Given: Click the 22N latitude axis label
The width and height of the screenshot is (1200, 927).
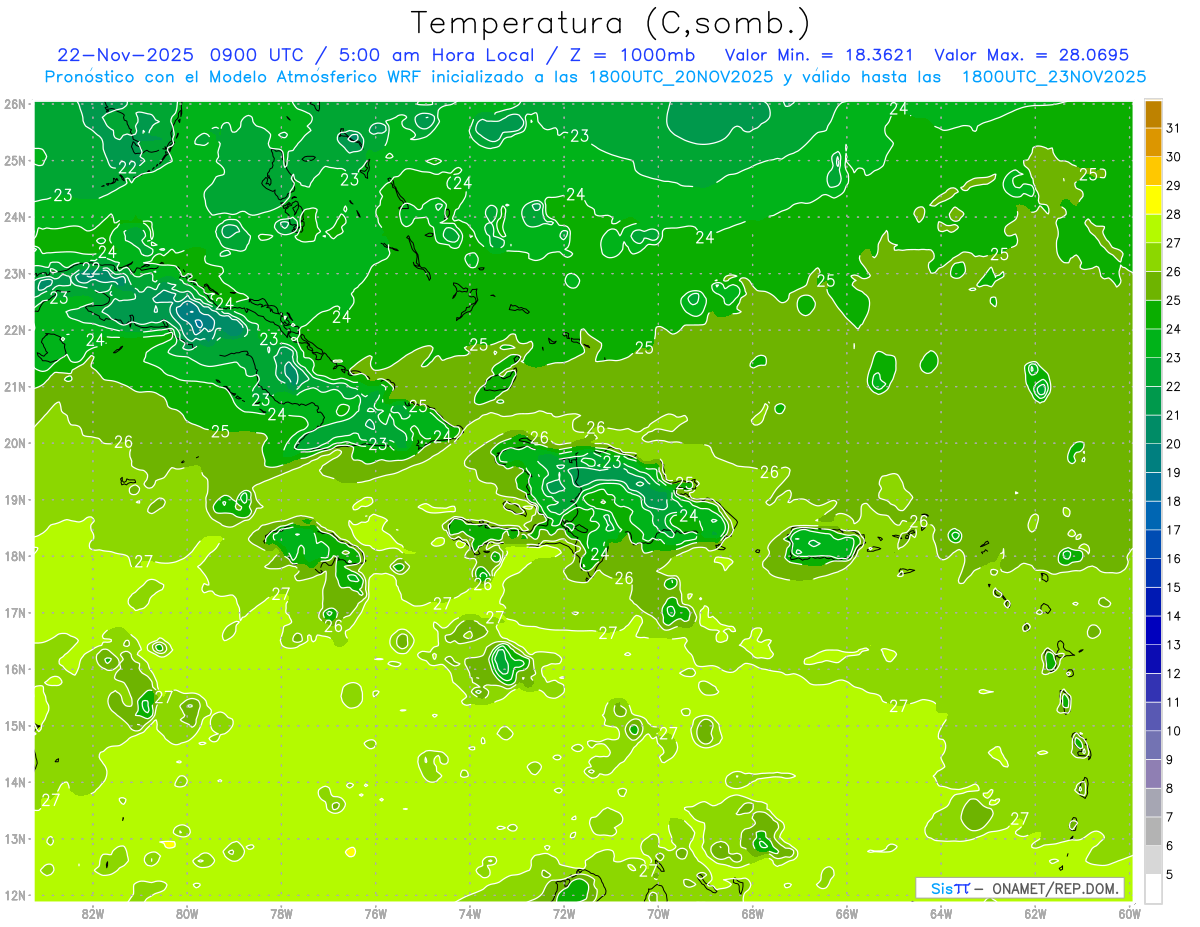Looking at the screenshot, I should [16, 330].
